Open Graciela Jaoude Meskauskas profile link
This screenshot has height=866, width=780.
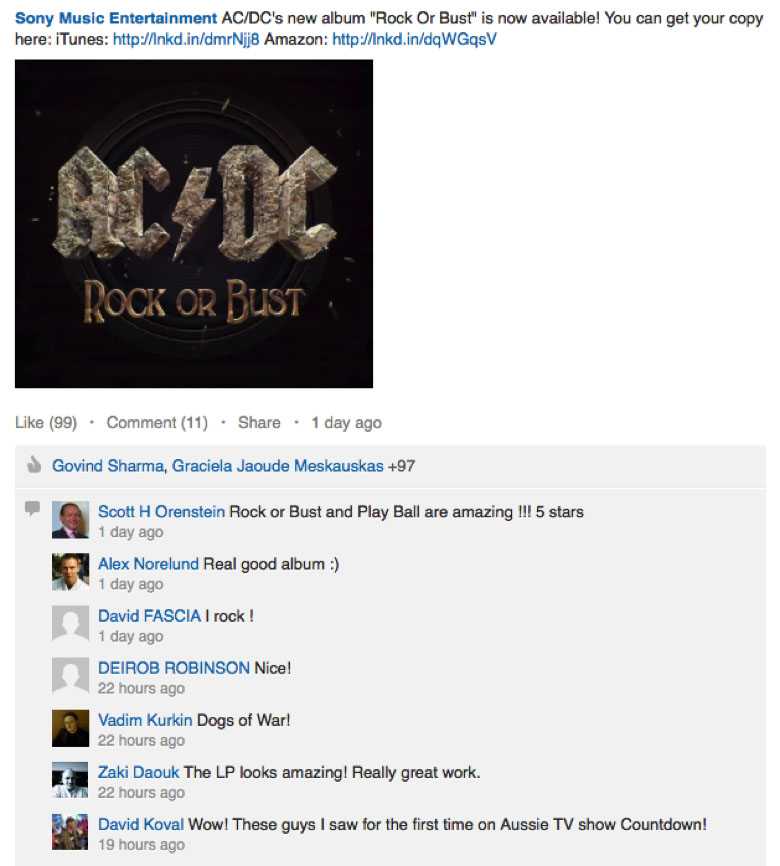coord(278,466)
